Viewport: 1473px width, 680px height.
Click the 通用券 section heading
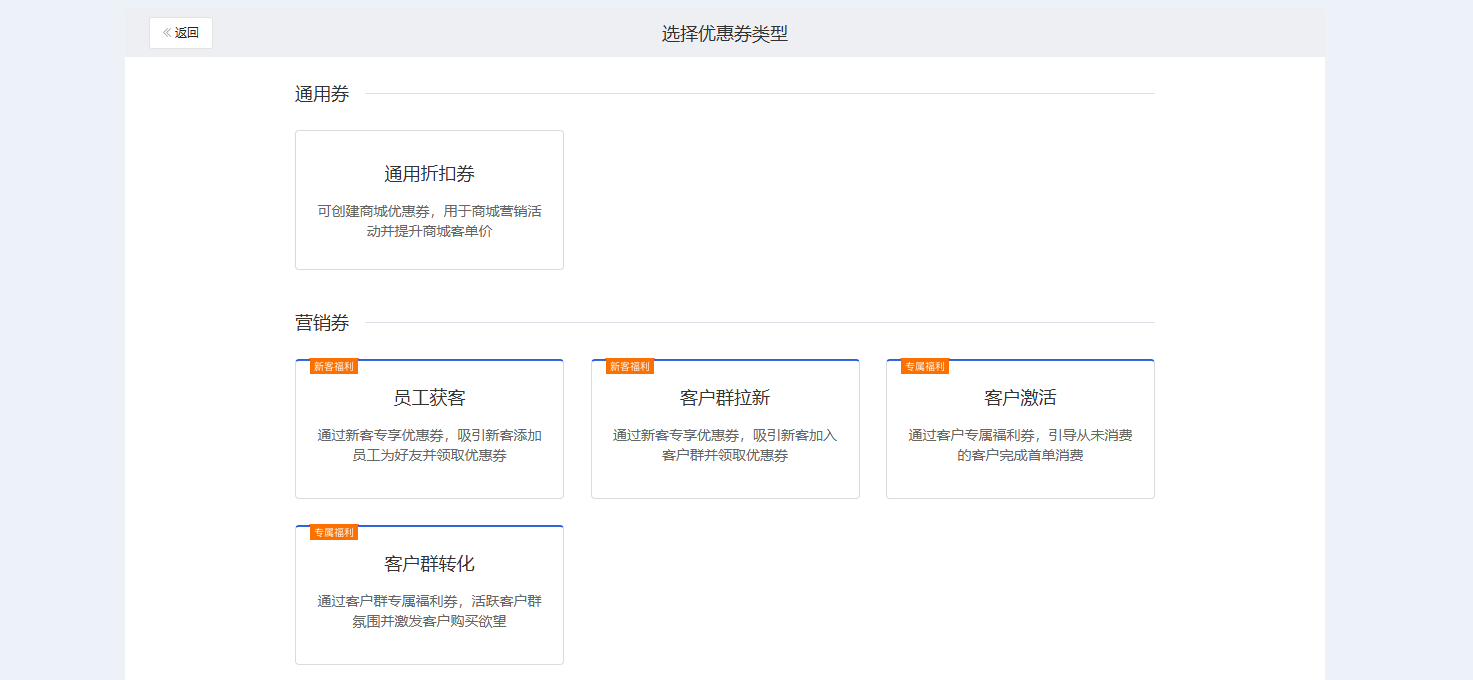tap(322, 94)
